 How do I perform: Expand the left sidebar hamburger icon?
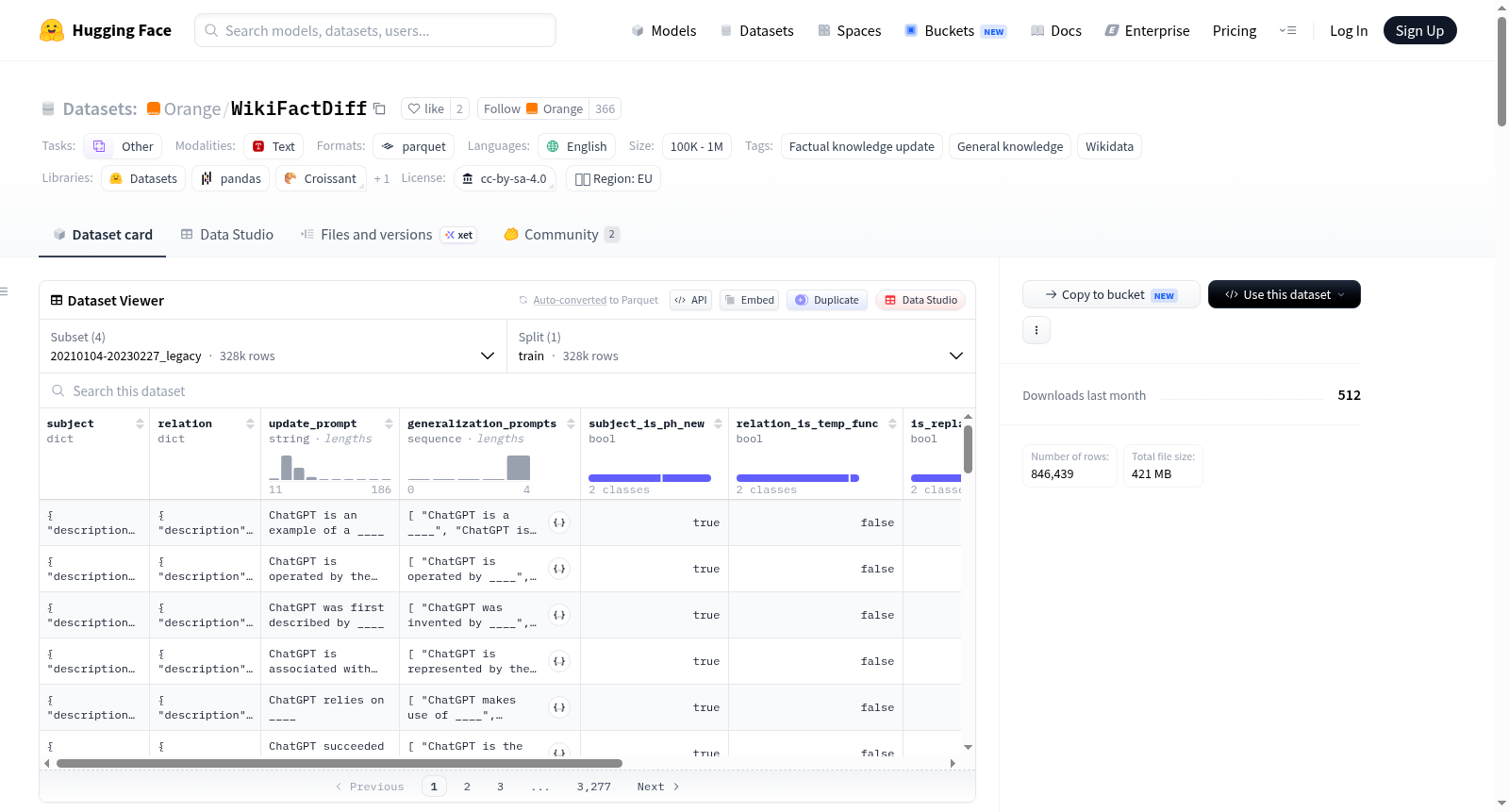pos(4,291)
